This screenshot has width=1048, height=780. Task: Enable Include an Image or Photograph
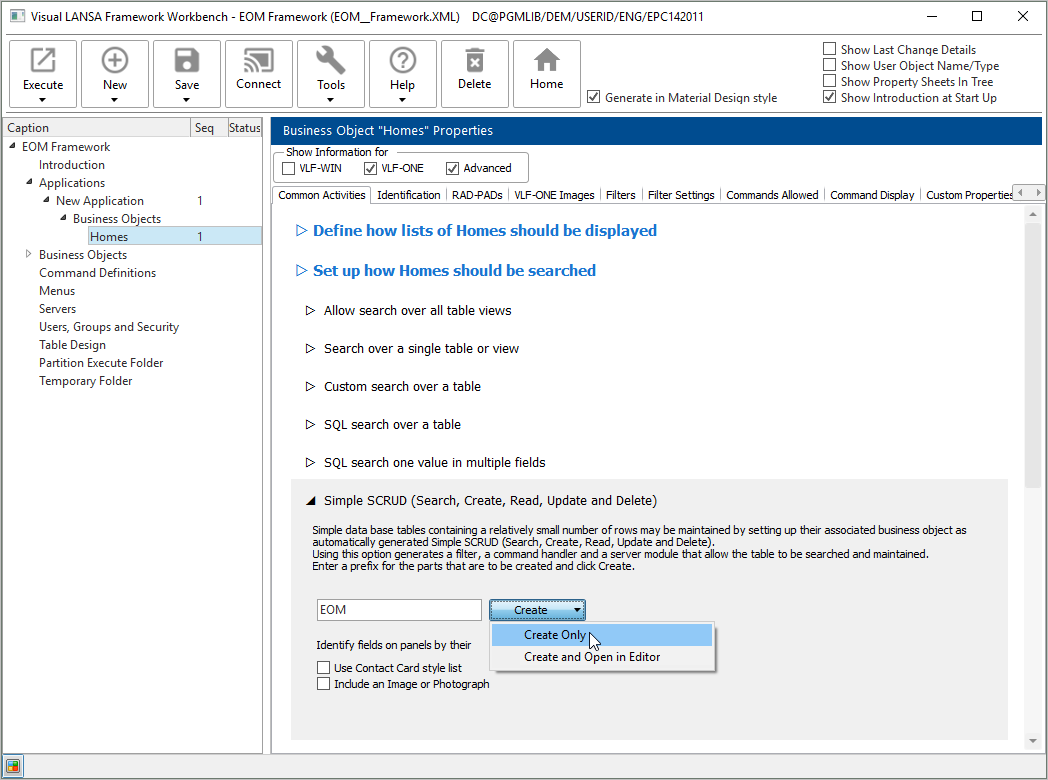(x=323, y=684)
